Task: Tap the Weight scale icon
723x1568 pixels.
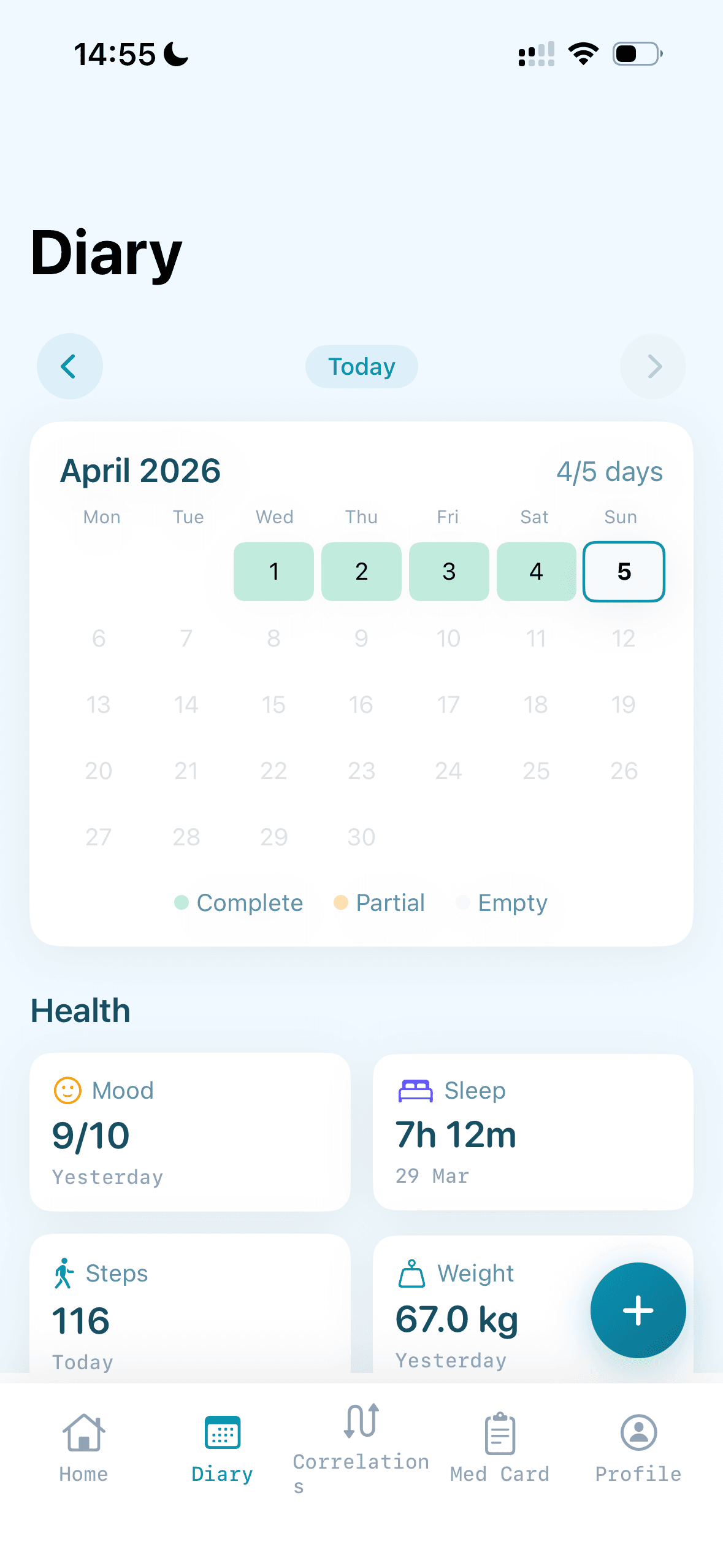Action: point(411,1274)
